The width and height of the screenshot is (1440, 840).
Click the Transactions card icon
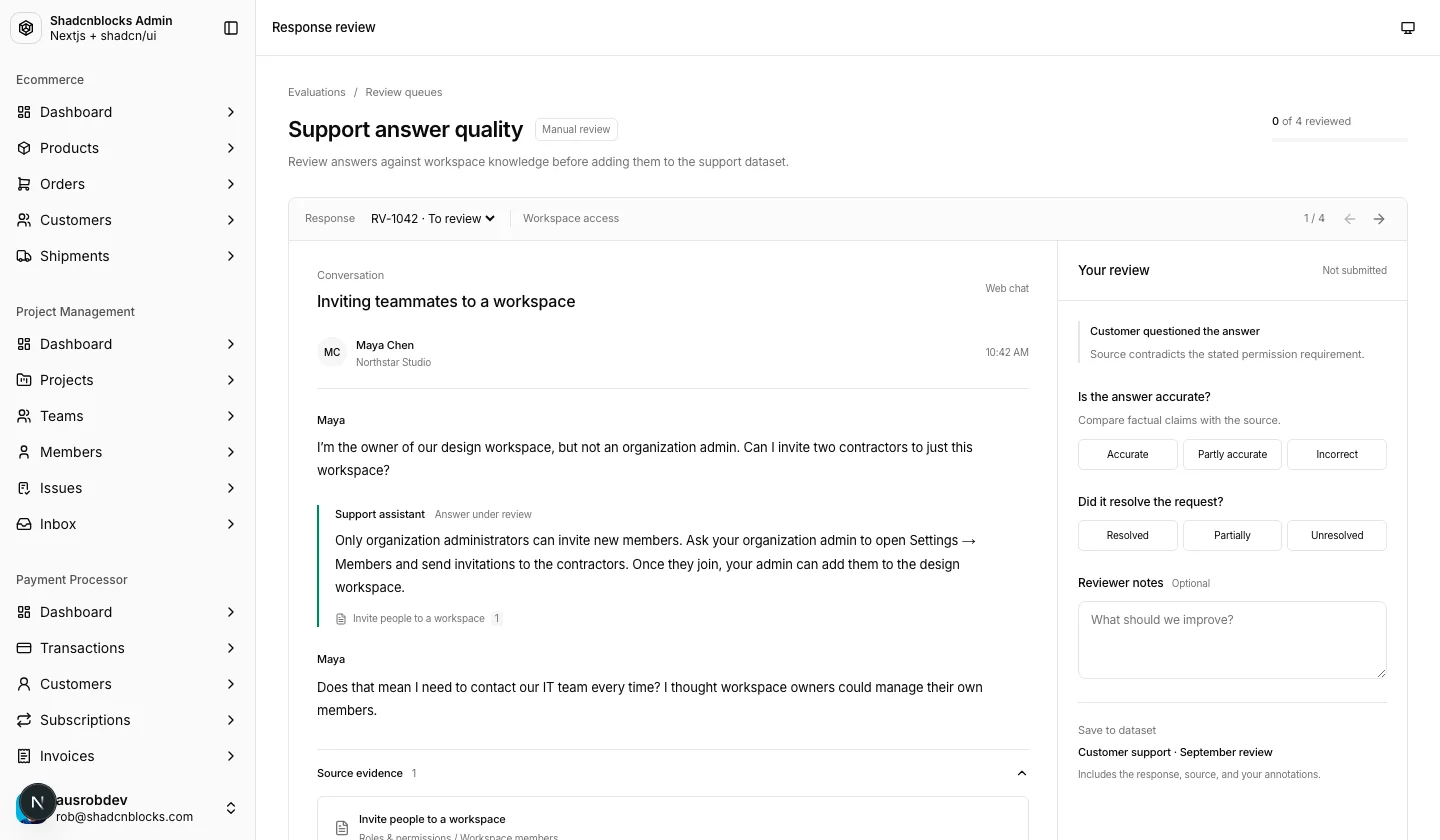pos(24,648)
